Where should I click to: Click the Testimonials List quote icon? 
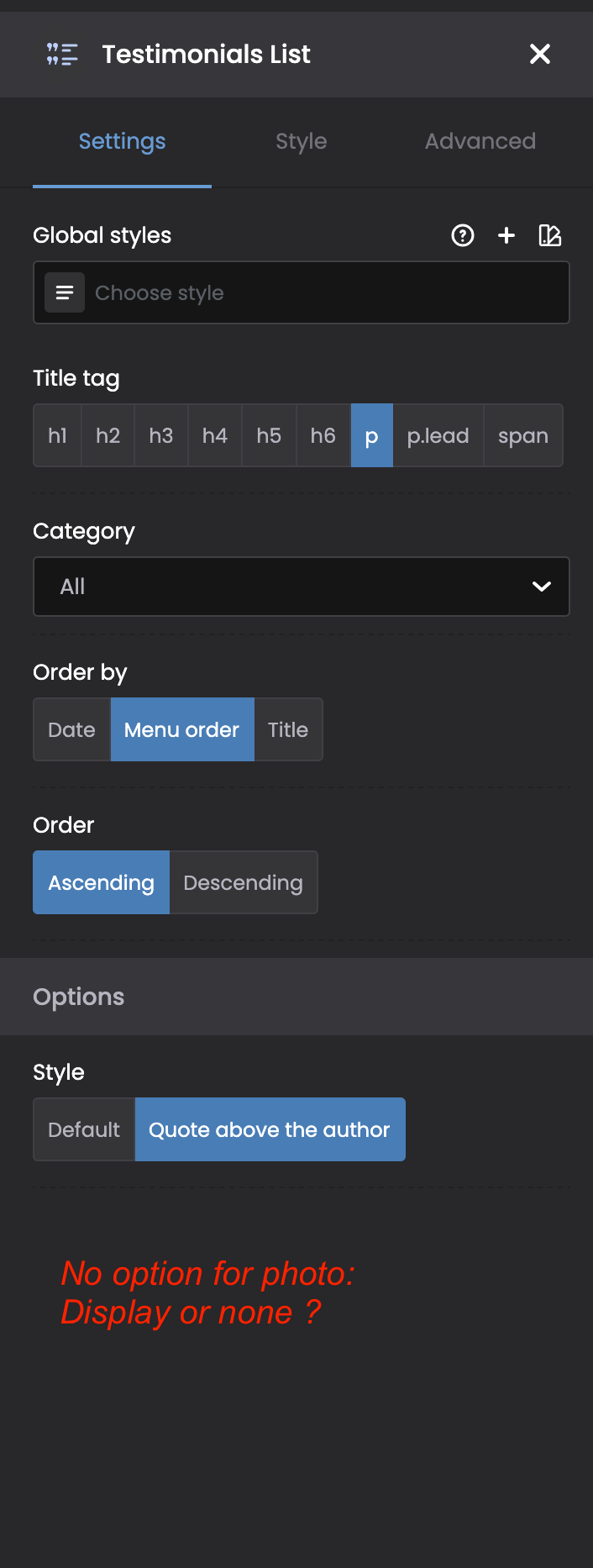click(62, 55)
